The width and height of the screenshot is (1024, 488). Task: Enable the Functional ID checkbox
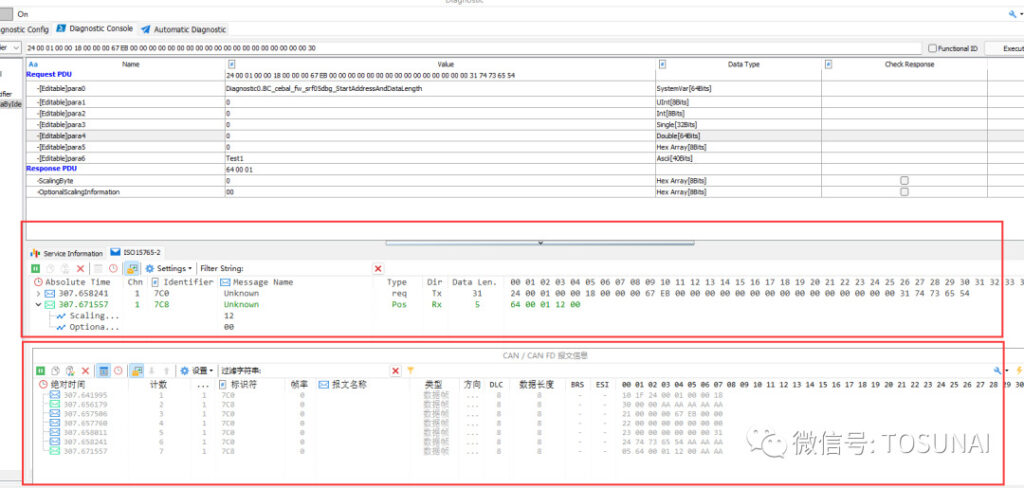point(933,48)
